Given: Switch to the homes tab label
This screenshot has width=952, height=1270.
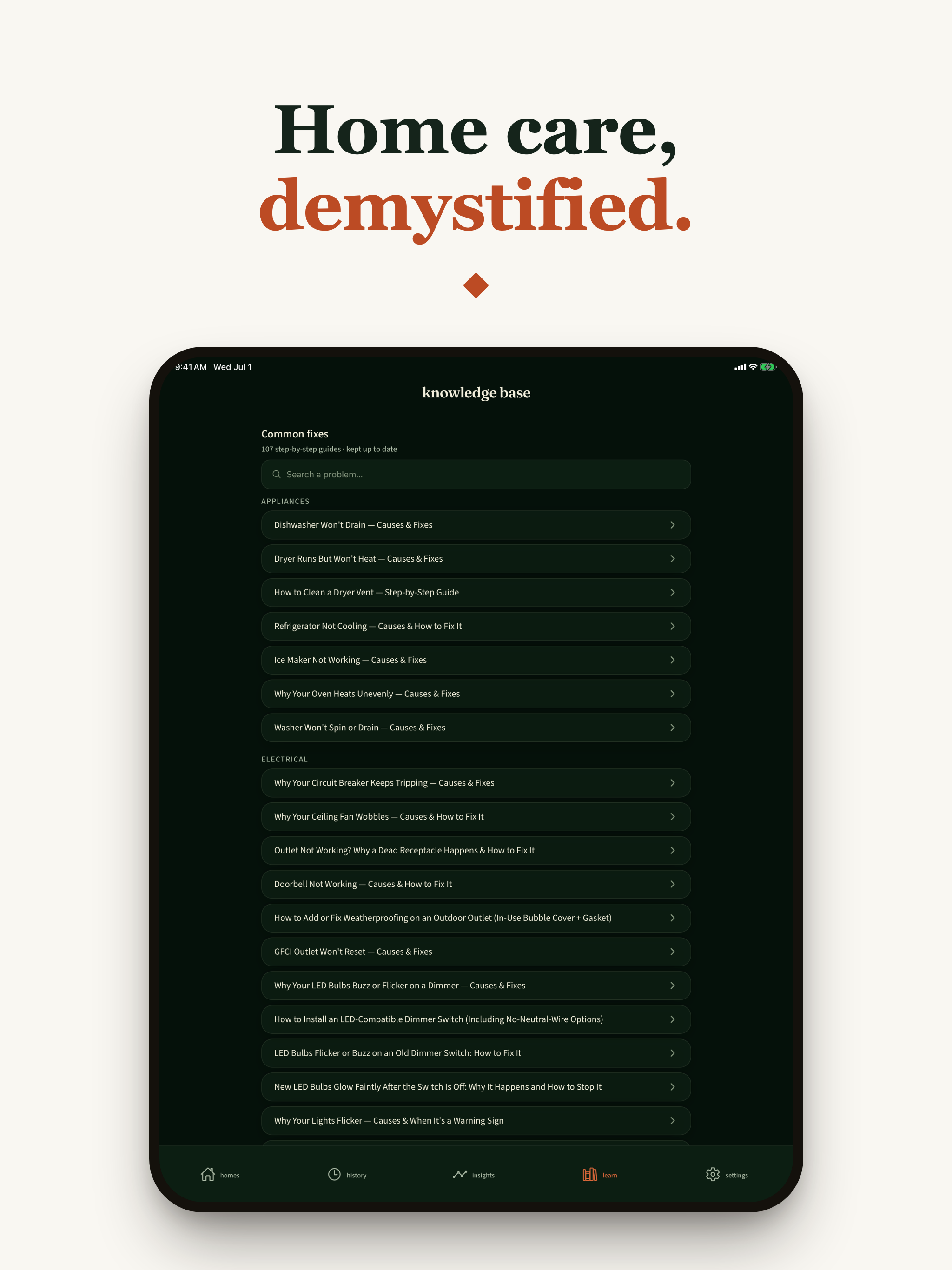Looking at the screenshot, I should pos(230,1175).
